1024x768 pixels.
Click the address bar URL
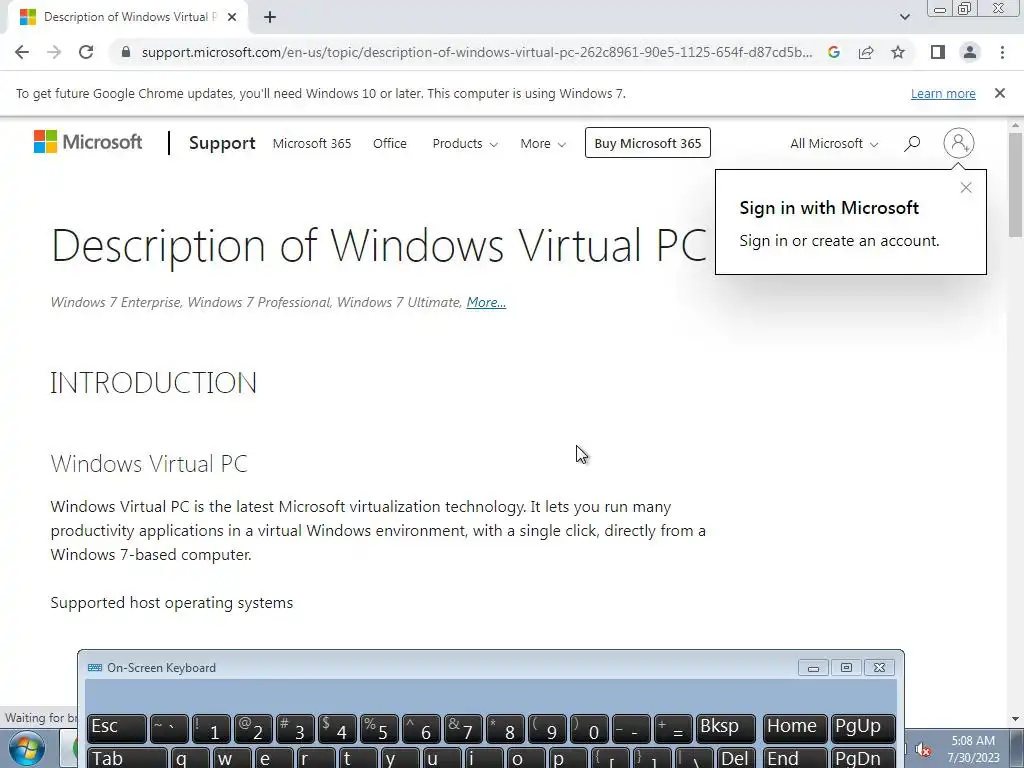(477, 52)
